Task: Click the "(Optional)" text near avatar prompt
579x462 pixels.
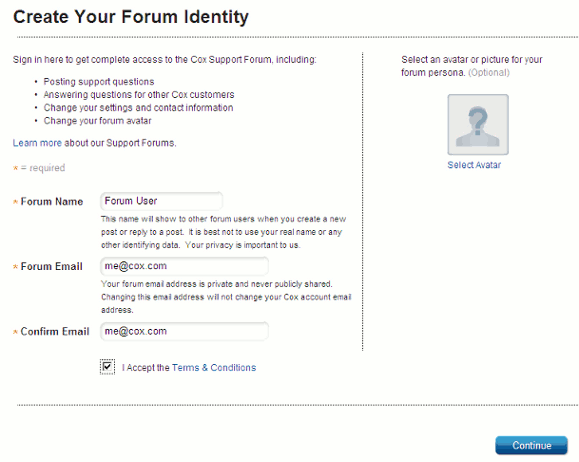Action: pyautogui.click(x=489, y=73)
